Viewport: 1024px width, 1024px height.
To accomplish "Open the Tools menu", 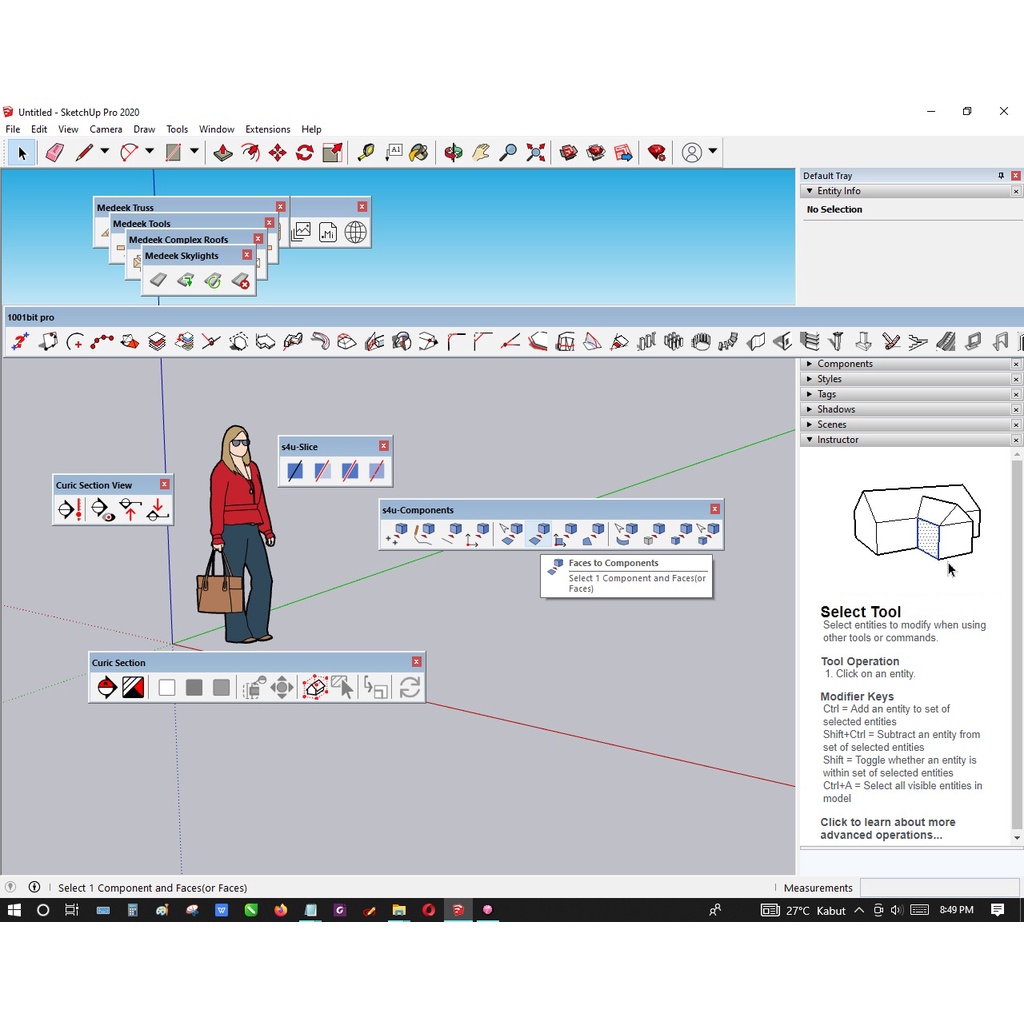I will tap(177, 129).
